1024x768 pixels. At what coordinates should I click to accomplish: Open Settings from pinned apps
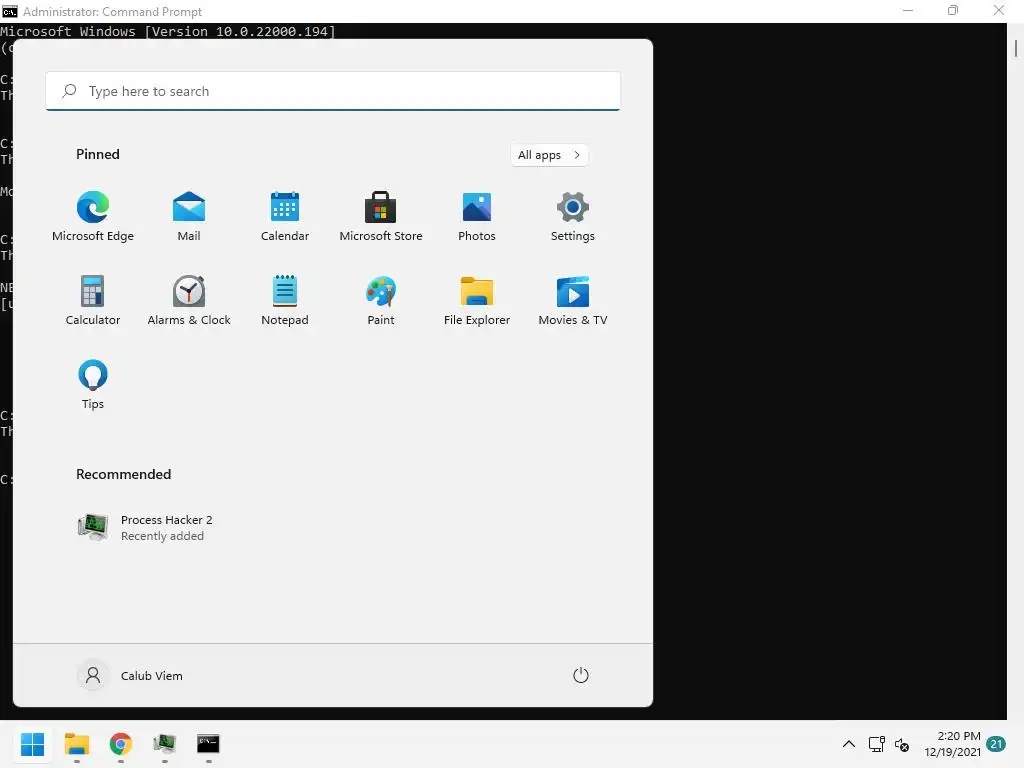[573, 217]
